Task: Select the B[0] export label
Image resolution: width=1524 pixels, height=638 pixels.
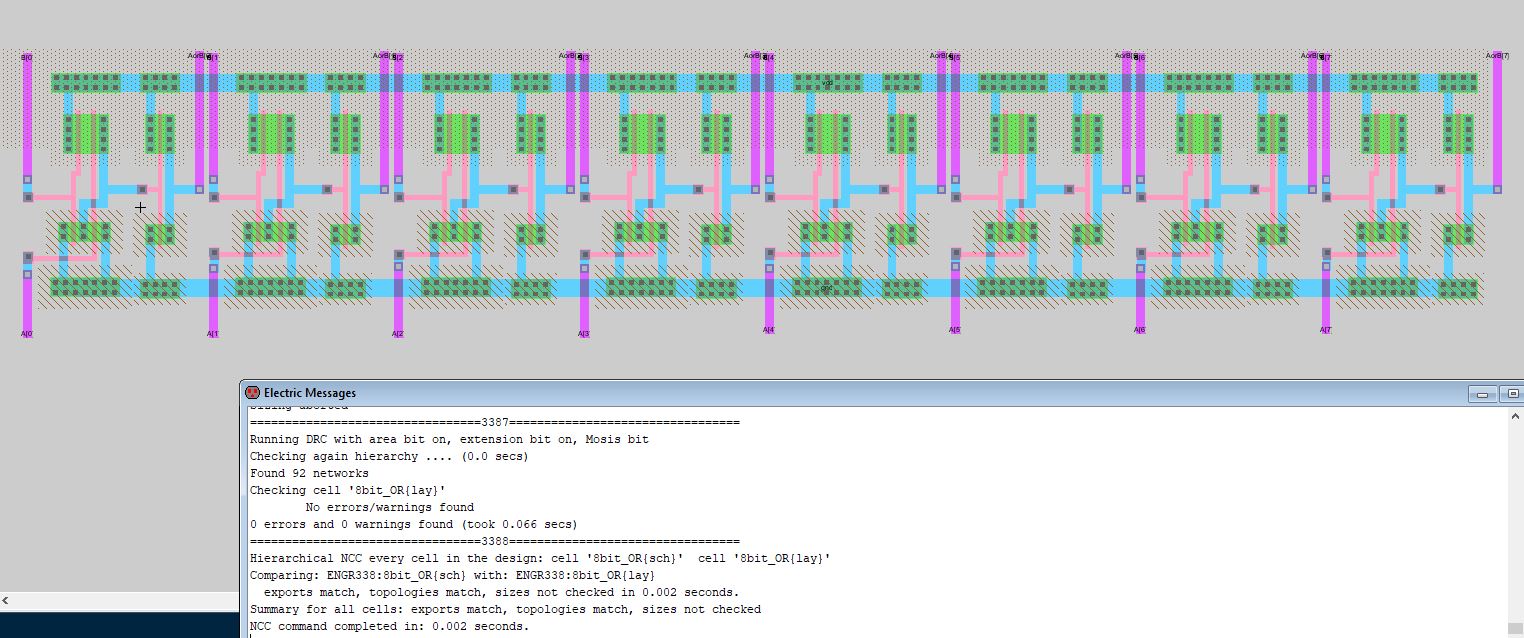Action: click(27, 57)
